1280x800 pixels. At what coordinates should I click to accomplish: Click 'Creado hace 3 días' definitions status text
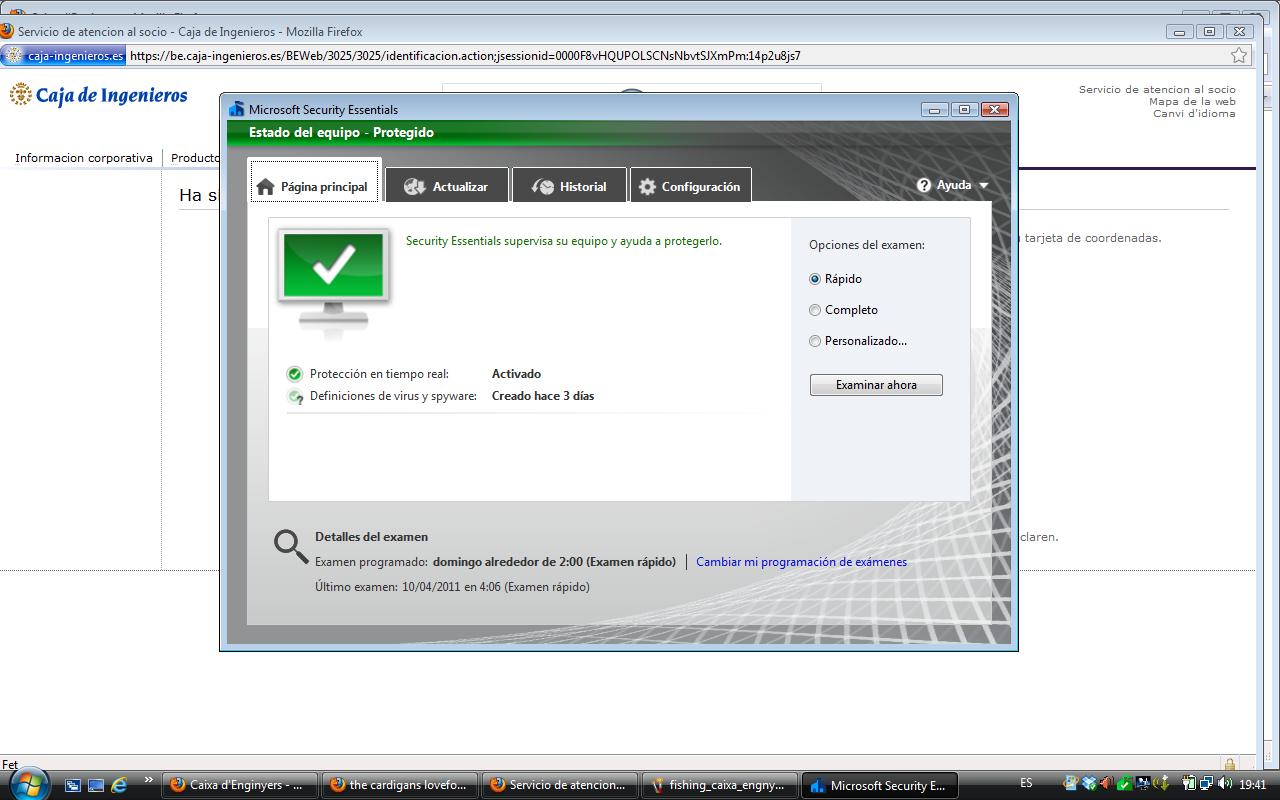[x=543, y=396]
